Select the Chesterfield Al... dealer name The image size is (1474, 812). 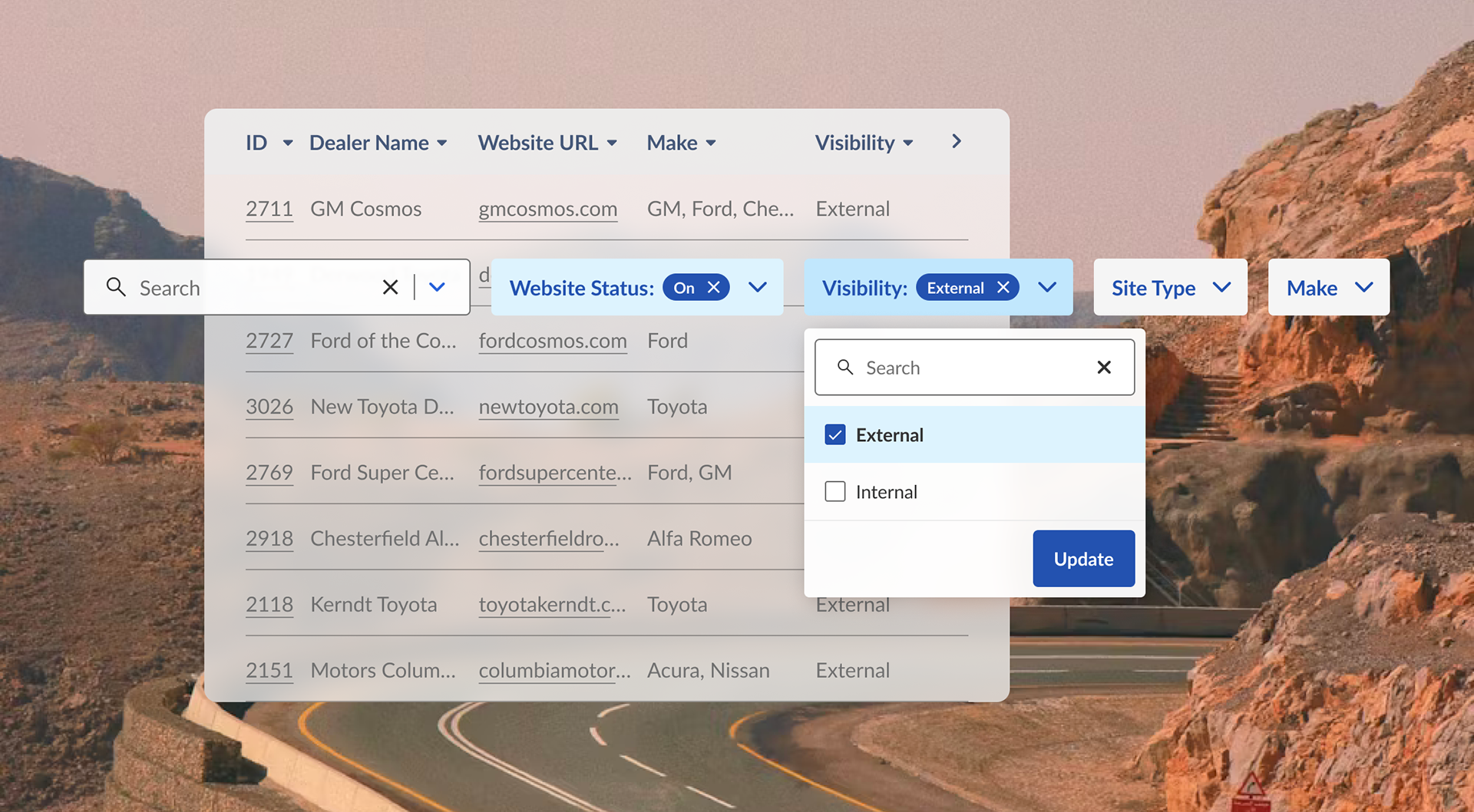point(385,539)
